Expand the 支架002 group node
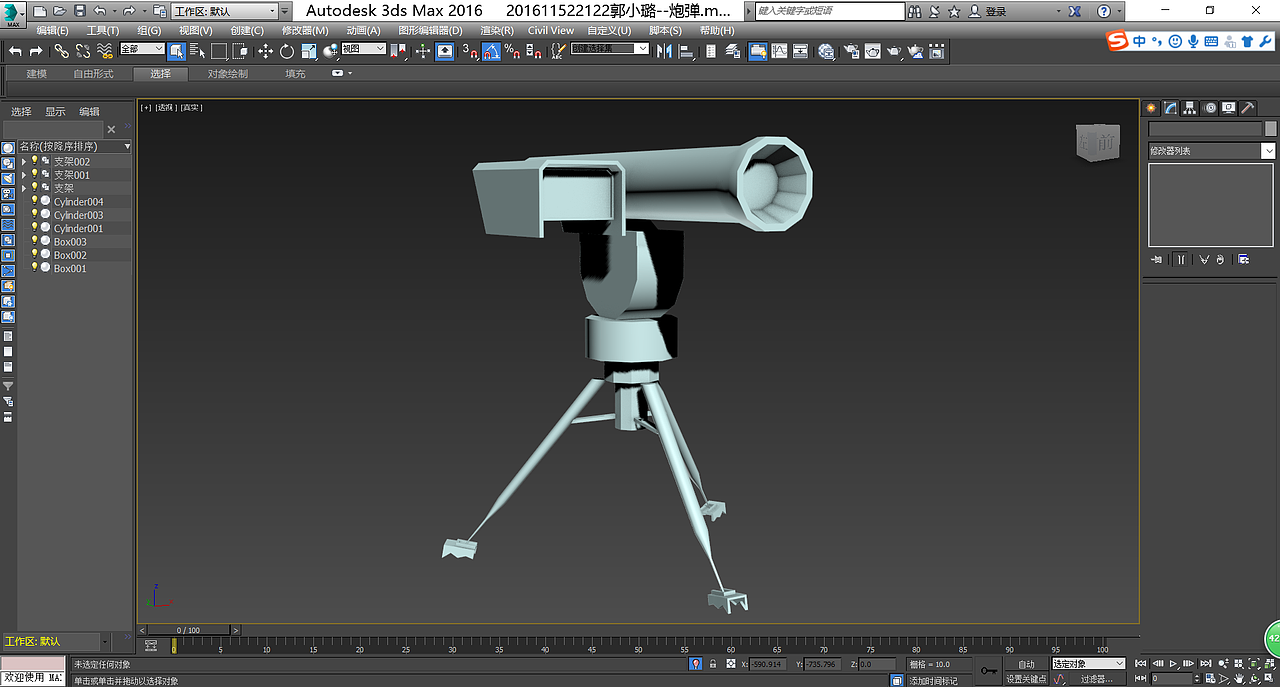Image resolution: width=1280 pixels, height=687 pixels. pyautogui.click(x=24, y=161)
